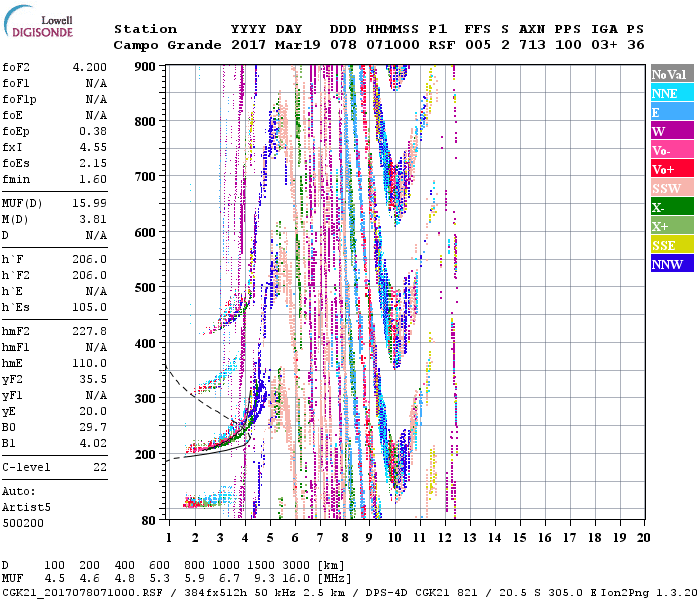Viewport: 700px width, 600px height.
Task: Pick the Vo- pink legend entry
Action: pyautogui.click(x=672, y=150)
